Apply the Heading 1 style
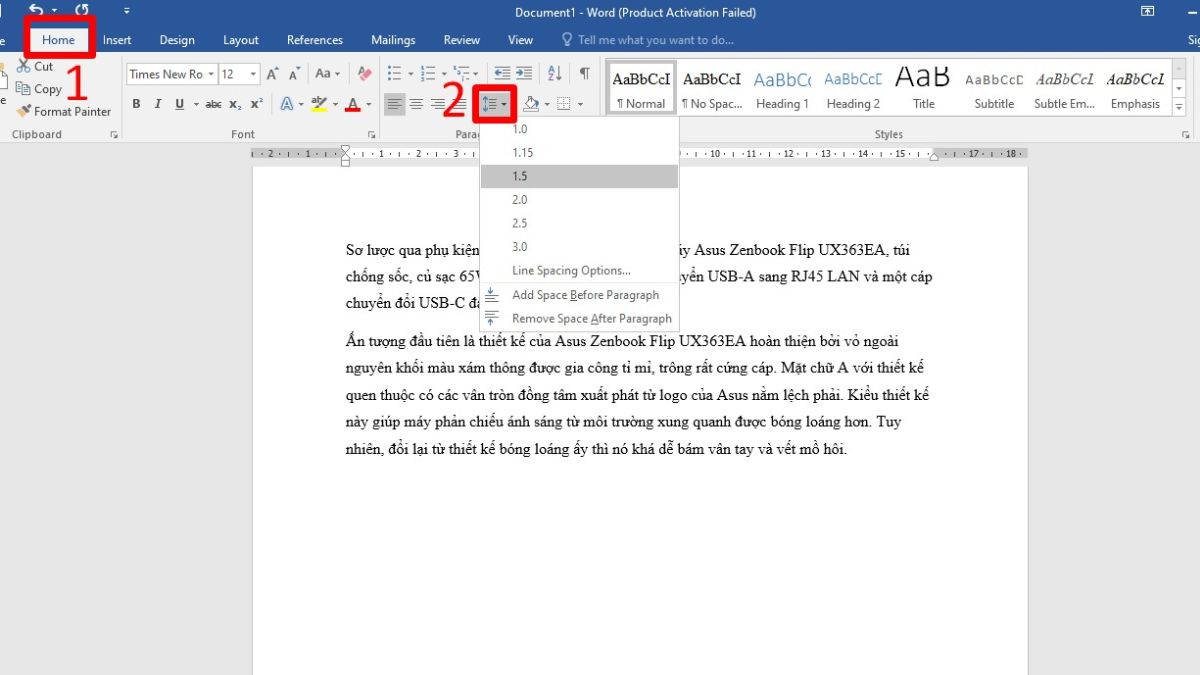This screenshot has height=675, width=1200. (x=782, y=89)
